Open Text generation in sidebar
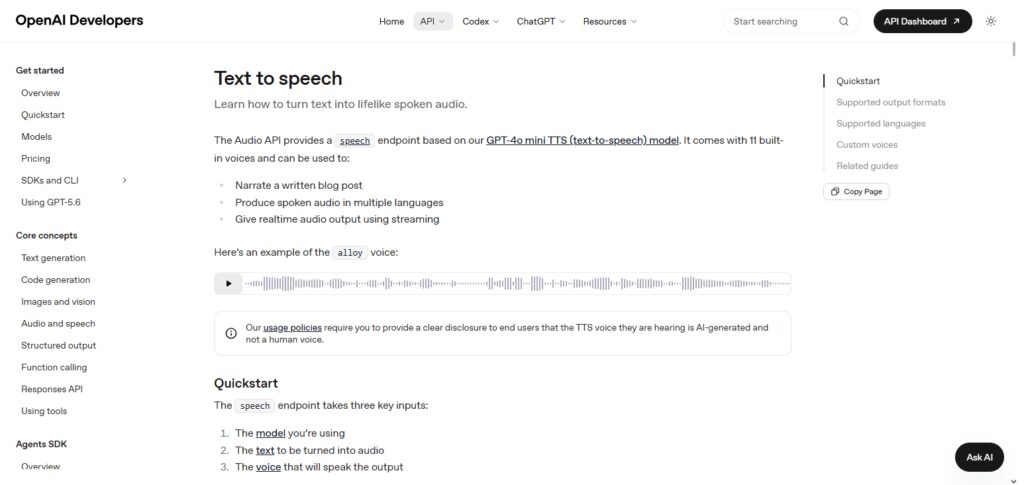The image size is (1024, 485). tap(53, 258)
